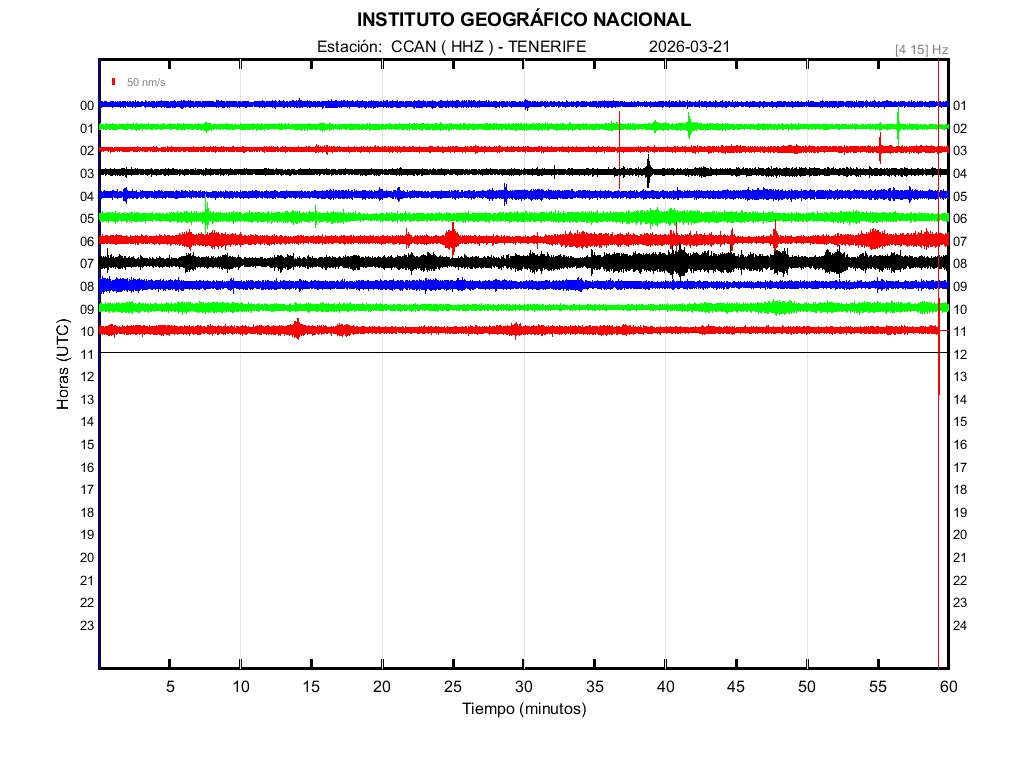Click the Horas (UTC) axis label

pyautogui.click(x=63, y=365)
